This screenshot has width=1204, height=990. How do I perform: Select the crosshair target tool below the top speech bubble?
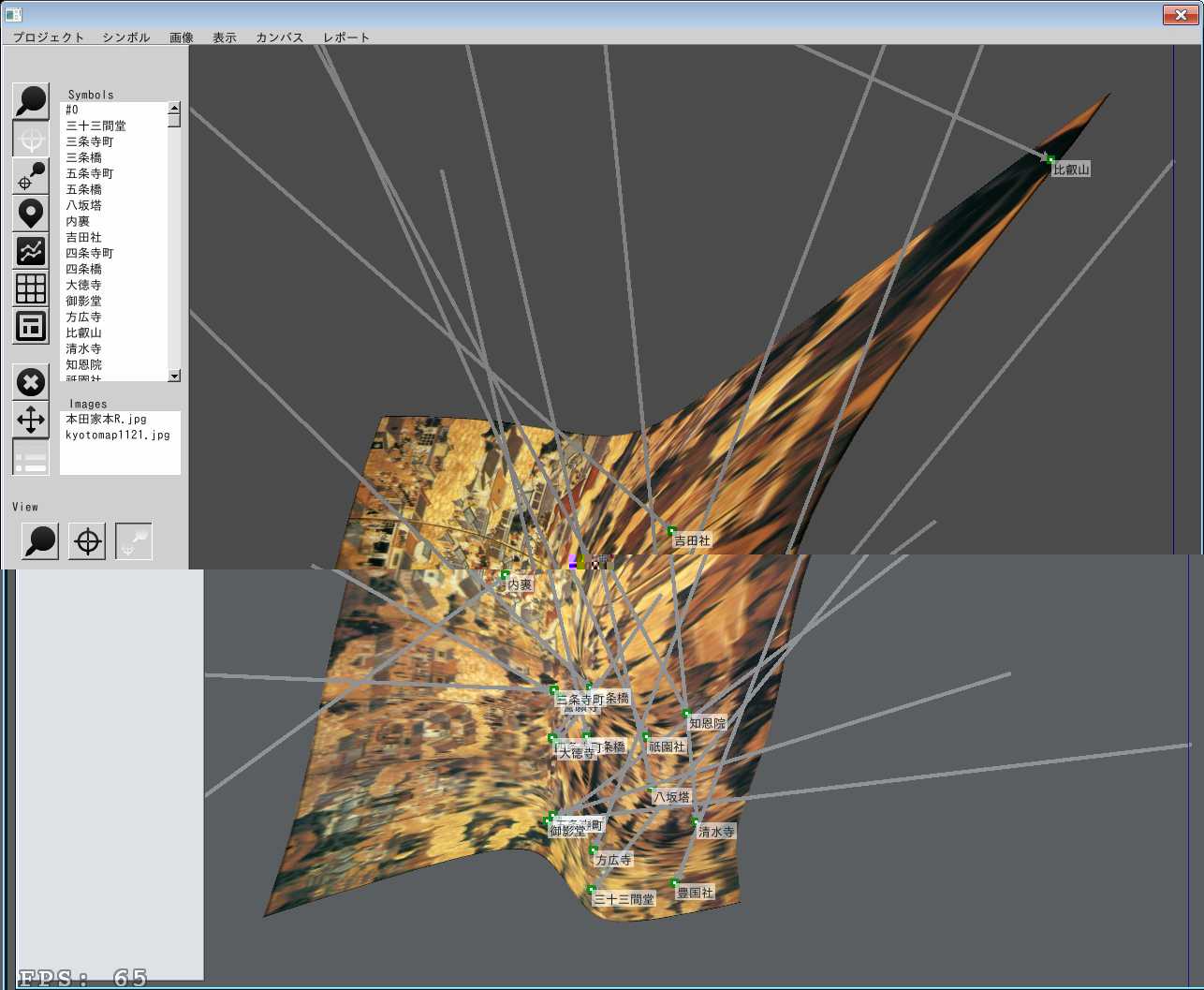tap(31, 139)
